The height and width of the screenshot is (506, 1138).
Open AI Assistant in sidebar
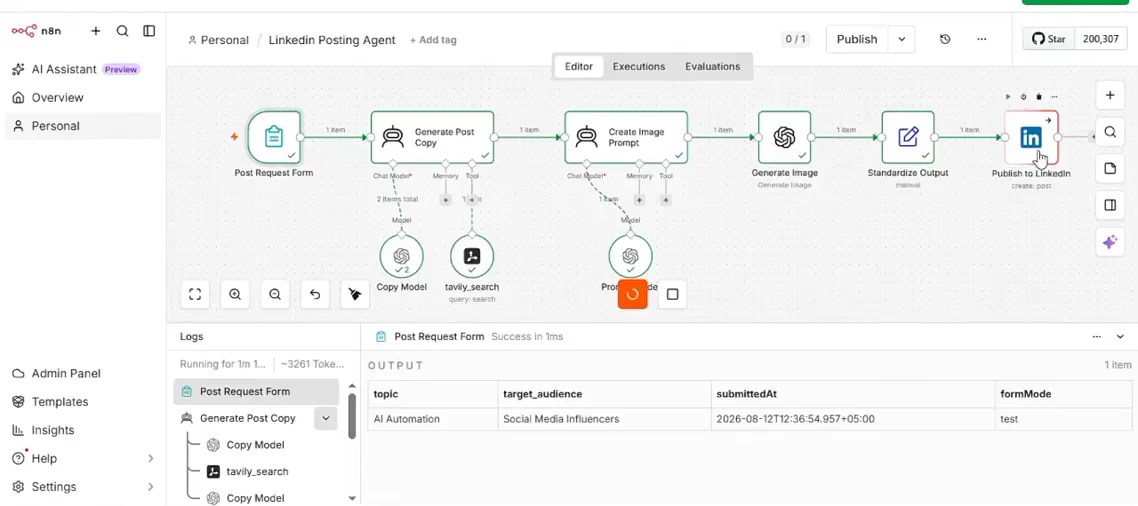83,69
